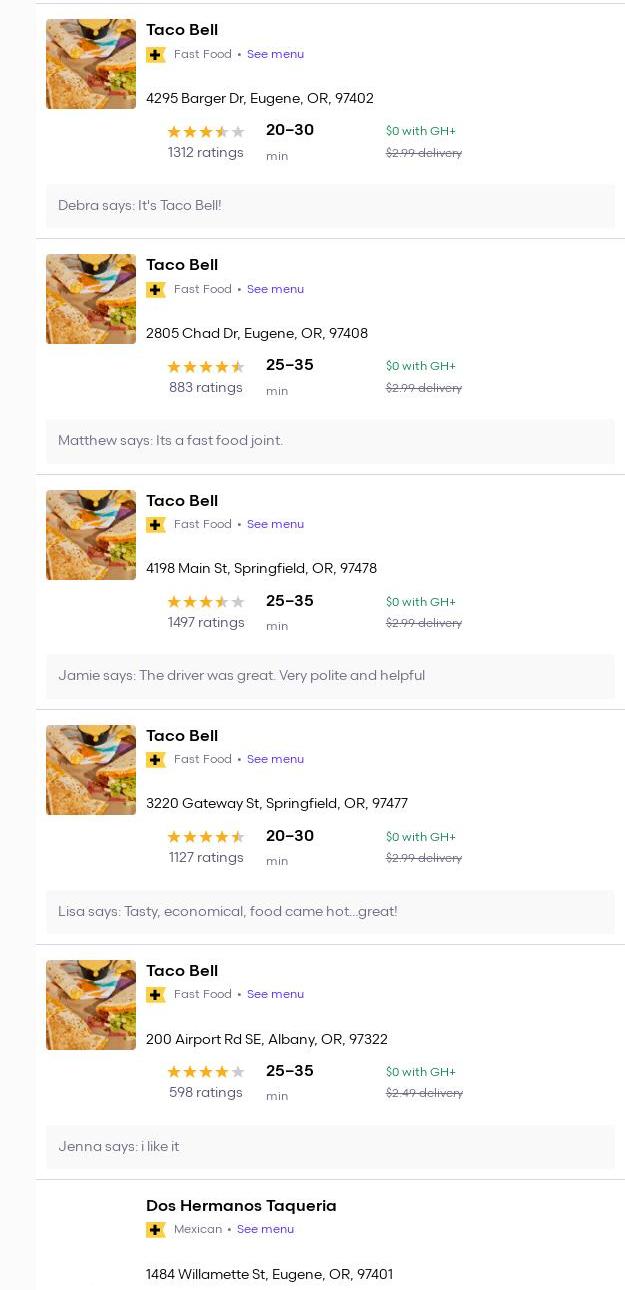This screenshot has width=625, height=1290.
Task: Click GH+ badge for Airport Rd Taco Bell
Action: [155, 995]
